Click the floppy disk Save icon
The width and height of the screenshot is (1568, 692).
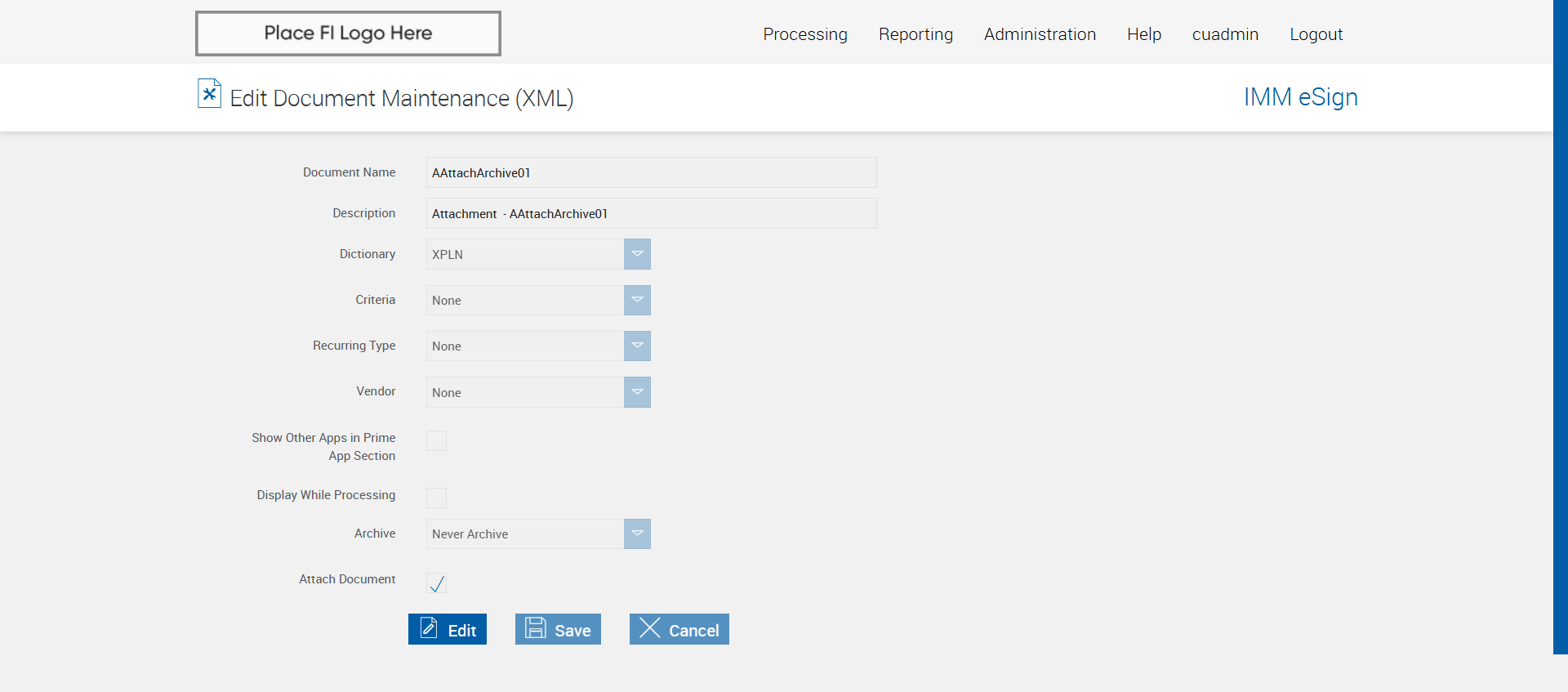pos(536,627)
